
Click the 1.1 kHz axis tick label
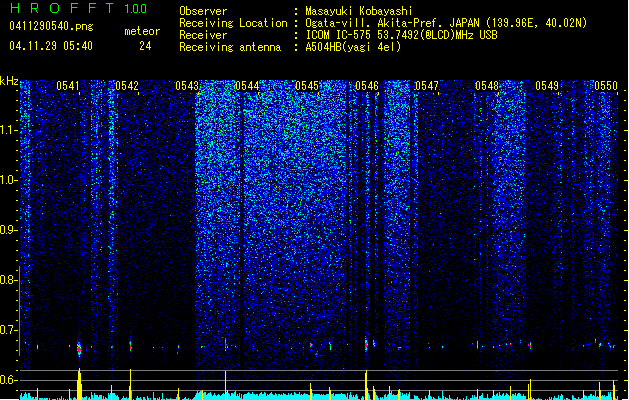point(8,130)
